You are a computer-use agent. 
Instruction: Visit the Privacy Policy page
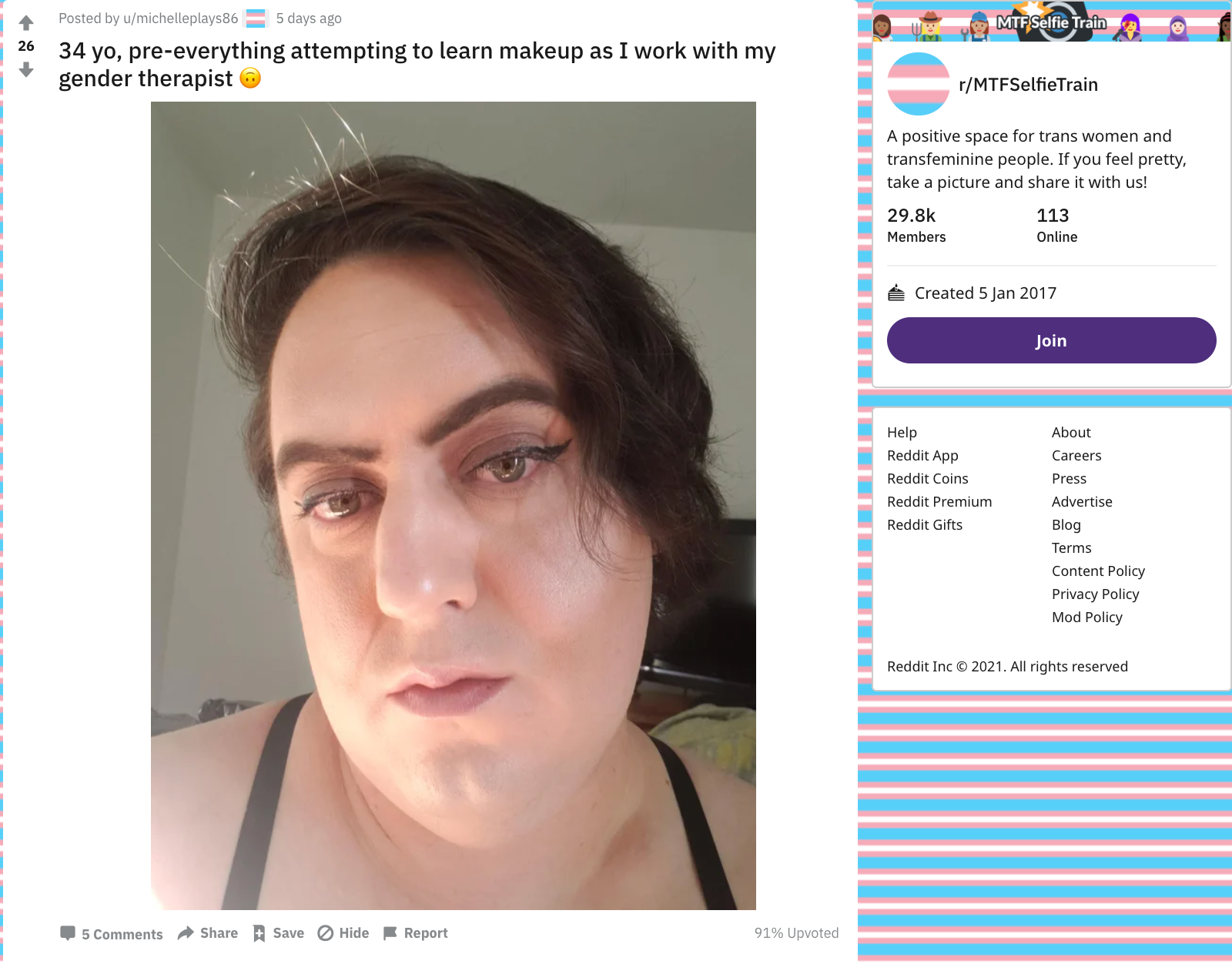click(1095, 594)
